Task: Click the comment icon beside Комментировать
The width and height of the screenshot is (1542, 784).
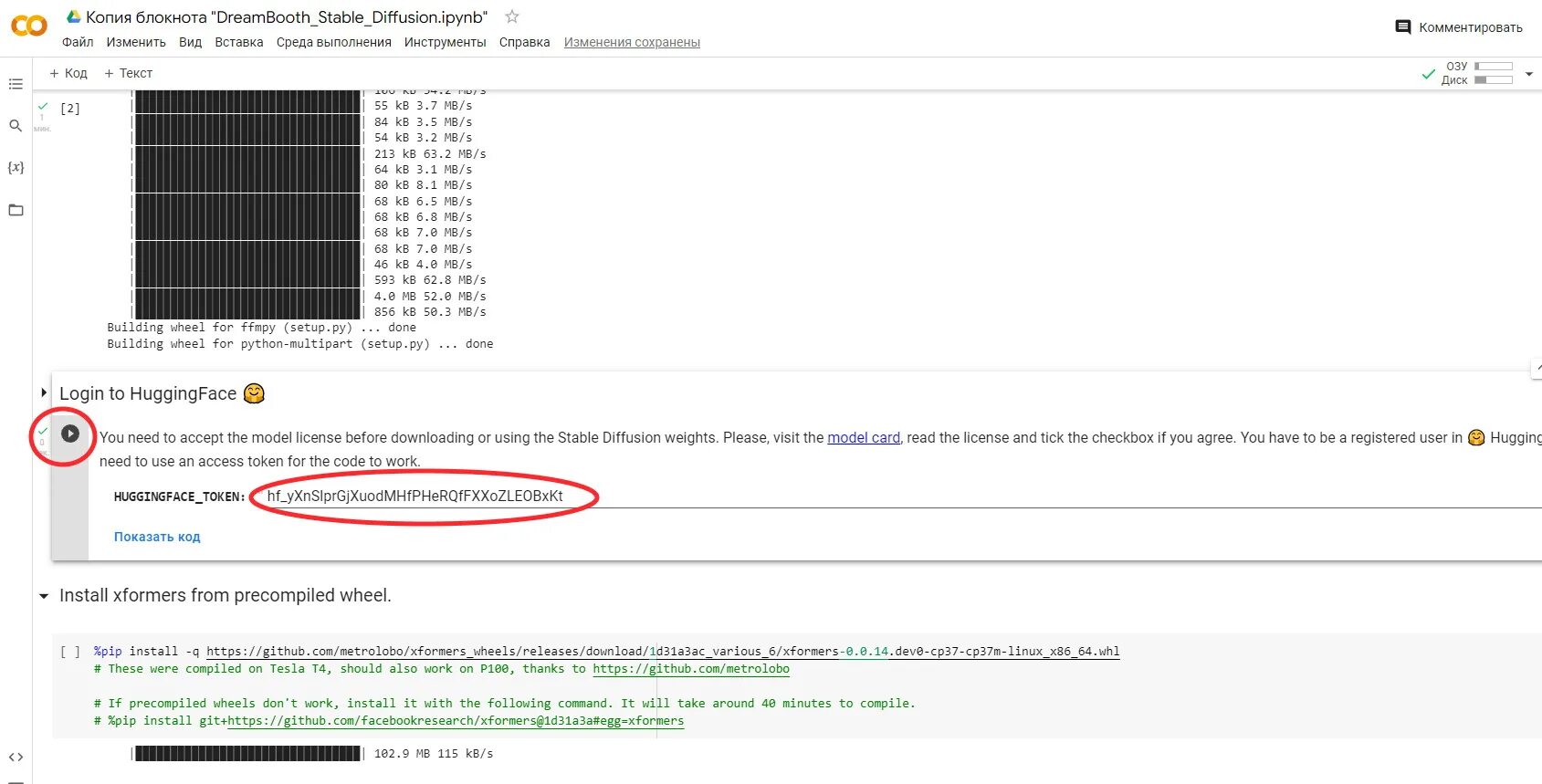Action: pyautogui.click(x=1403, y=27)
